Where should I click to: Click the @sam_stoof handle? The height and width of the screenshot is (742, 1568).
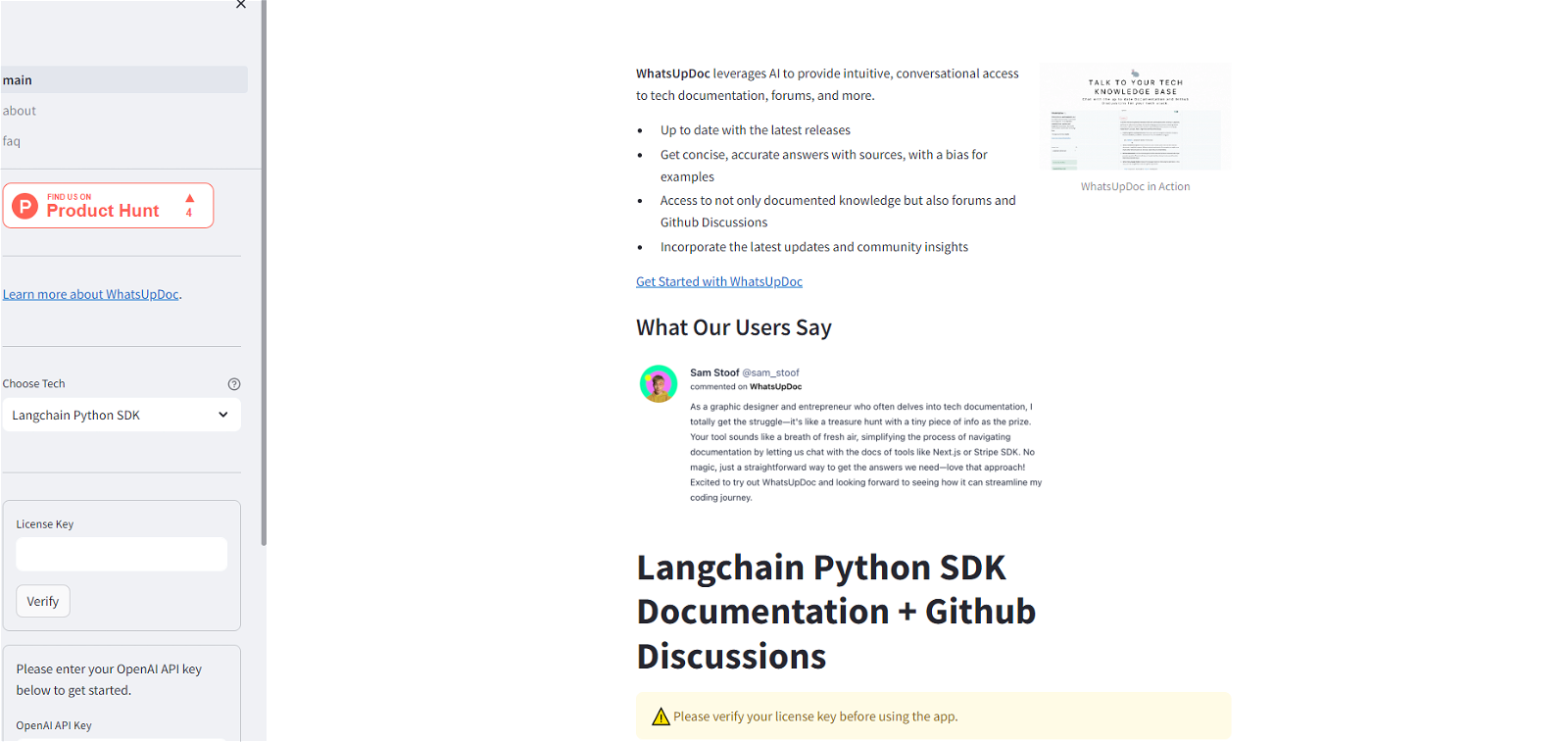[x=771, y=372]
